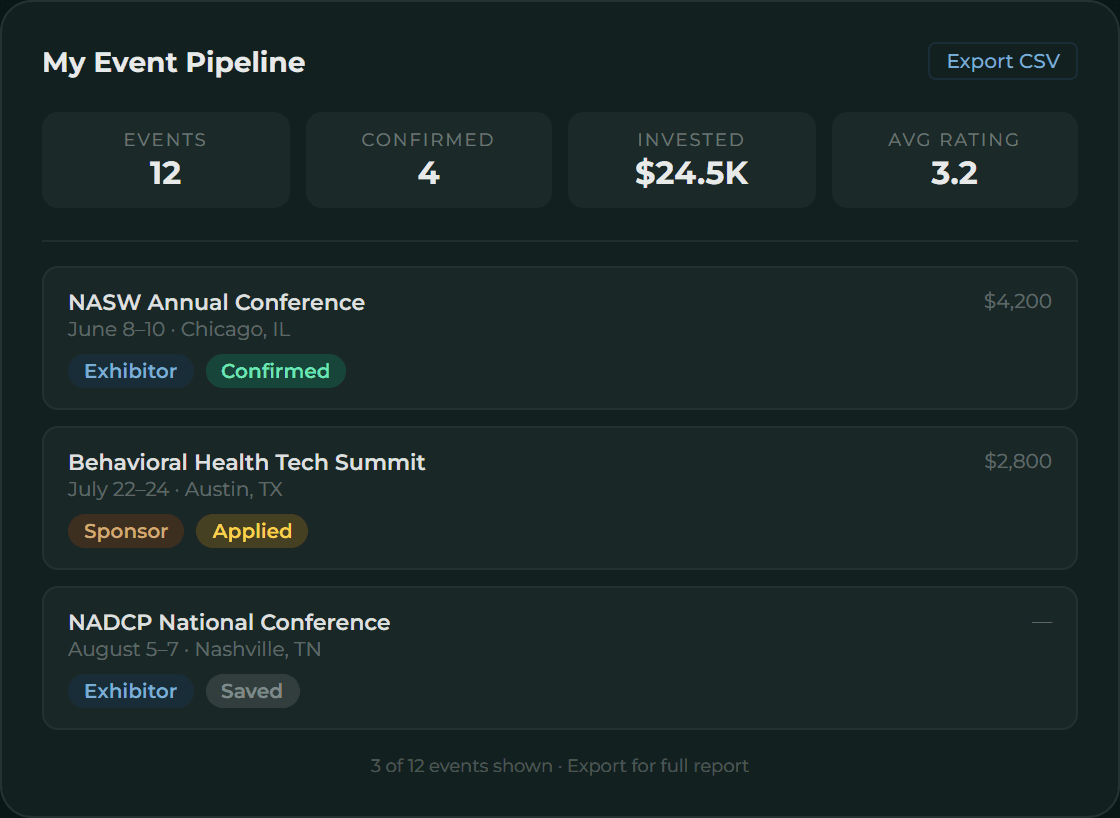Click the Sponsor badge on Tech Summit

(126, 531)
